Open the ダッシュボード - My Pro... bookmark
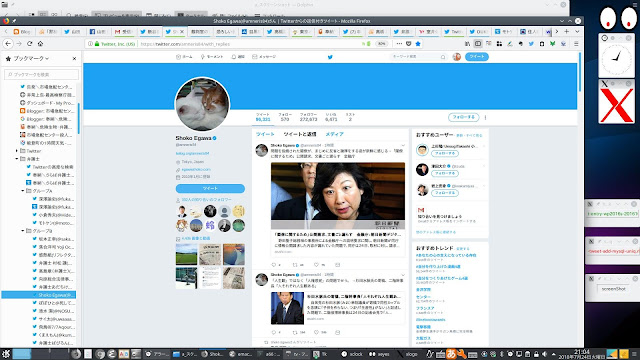 click(47, 103)
